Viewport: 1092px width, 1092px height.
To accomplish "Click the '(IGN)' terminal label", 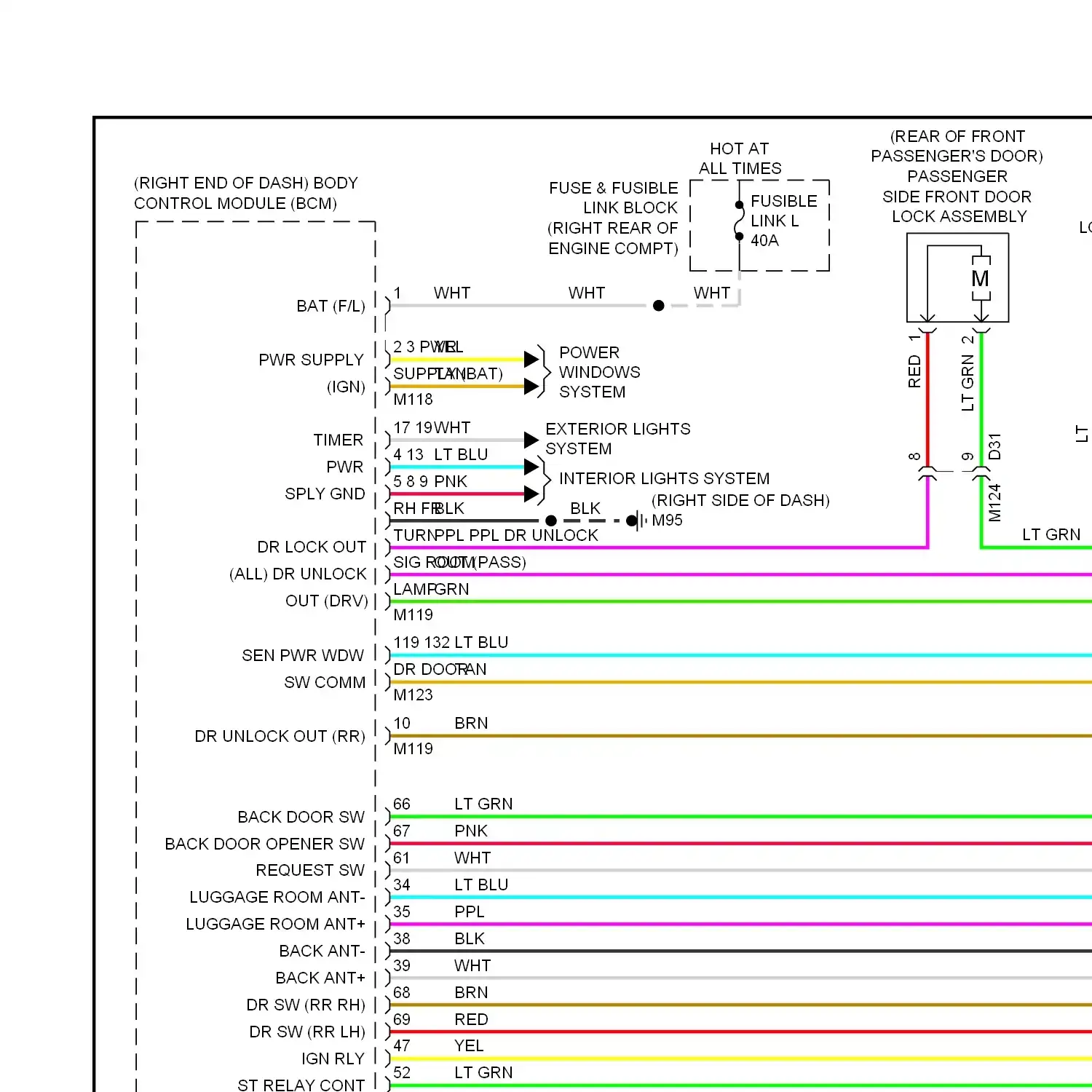I will coord(346,387).
